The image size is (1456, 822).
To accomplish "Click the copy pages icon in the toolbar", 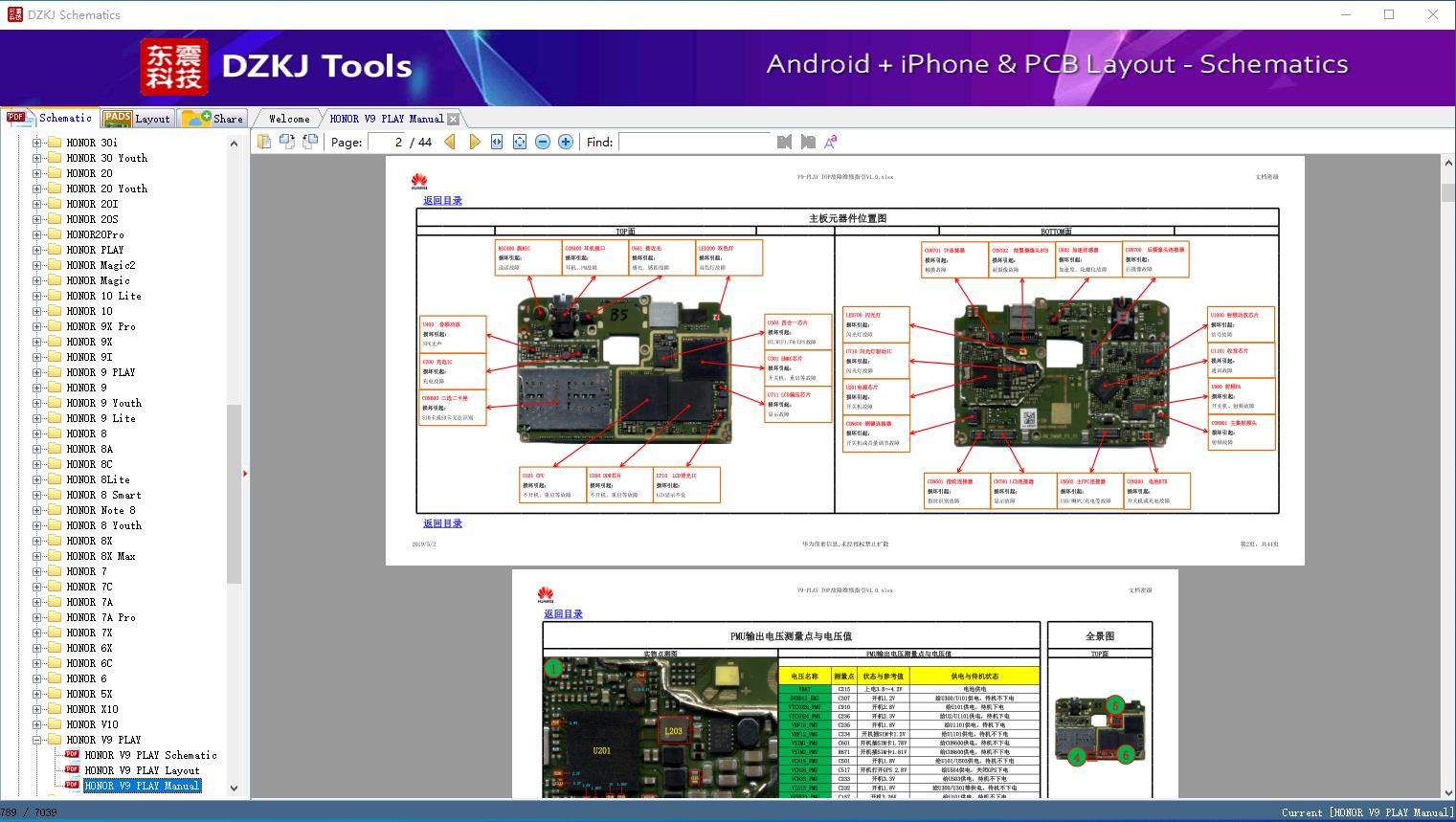I will point(264,142).
